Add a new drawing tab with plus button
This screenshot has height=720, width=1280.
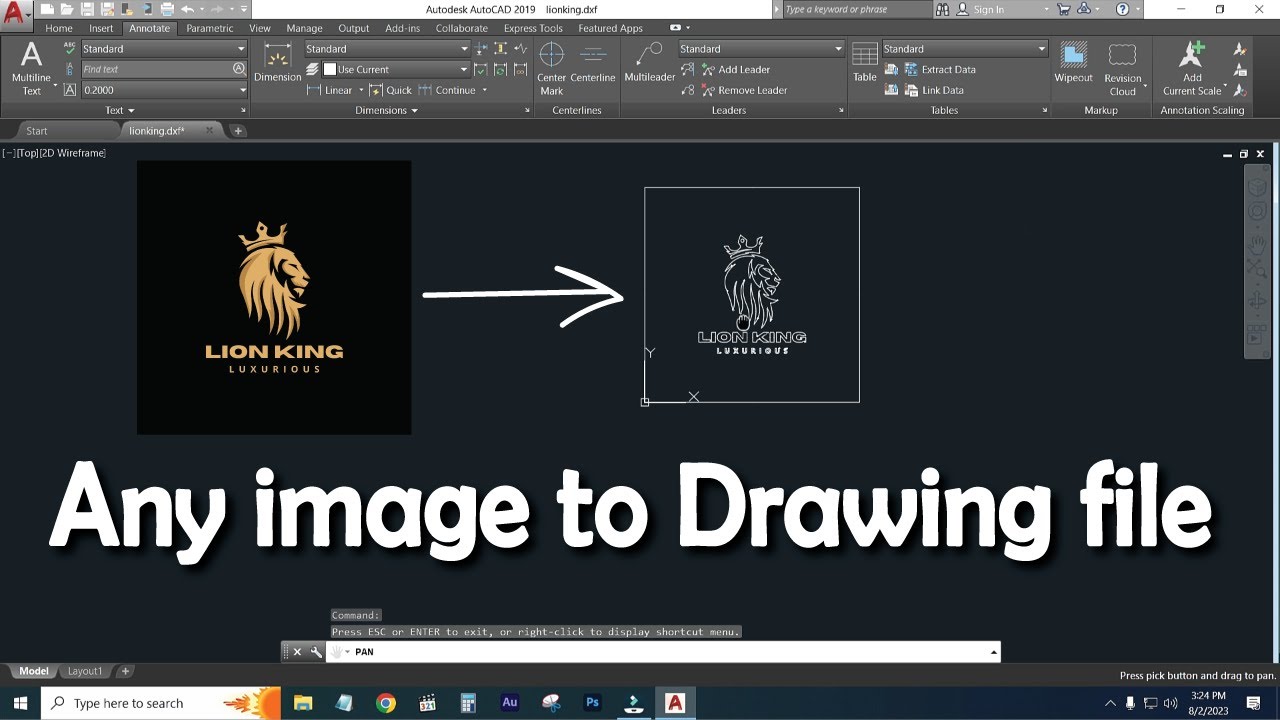click(237, 131)
